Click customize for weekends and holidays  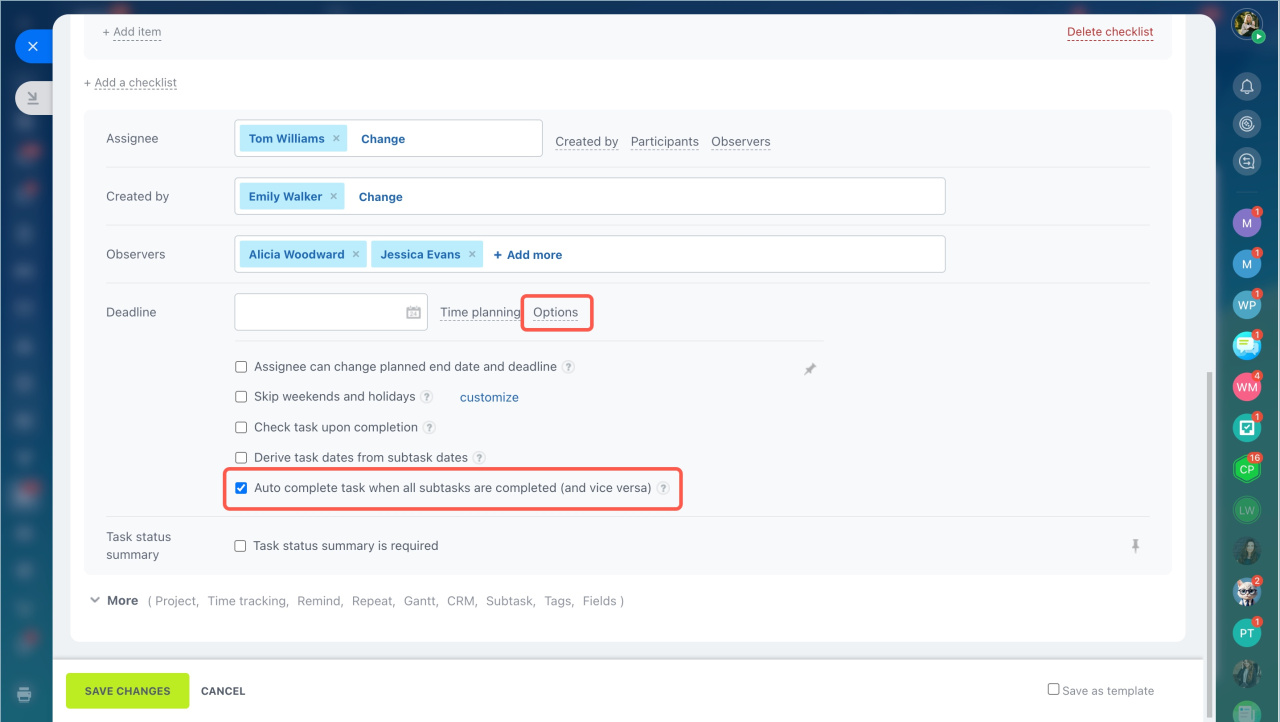point(489,397)
